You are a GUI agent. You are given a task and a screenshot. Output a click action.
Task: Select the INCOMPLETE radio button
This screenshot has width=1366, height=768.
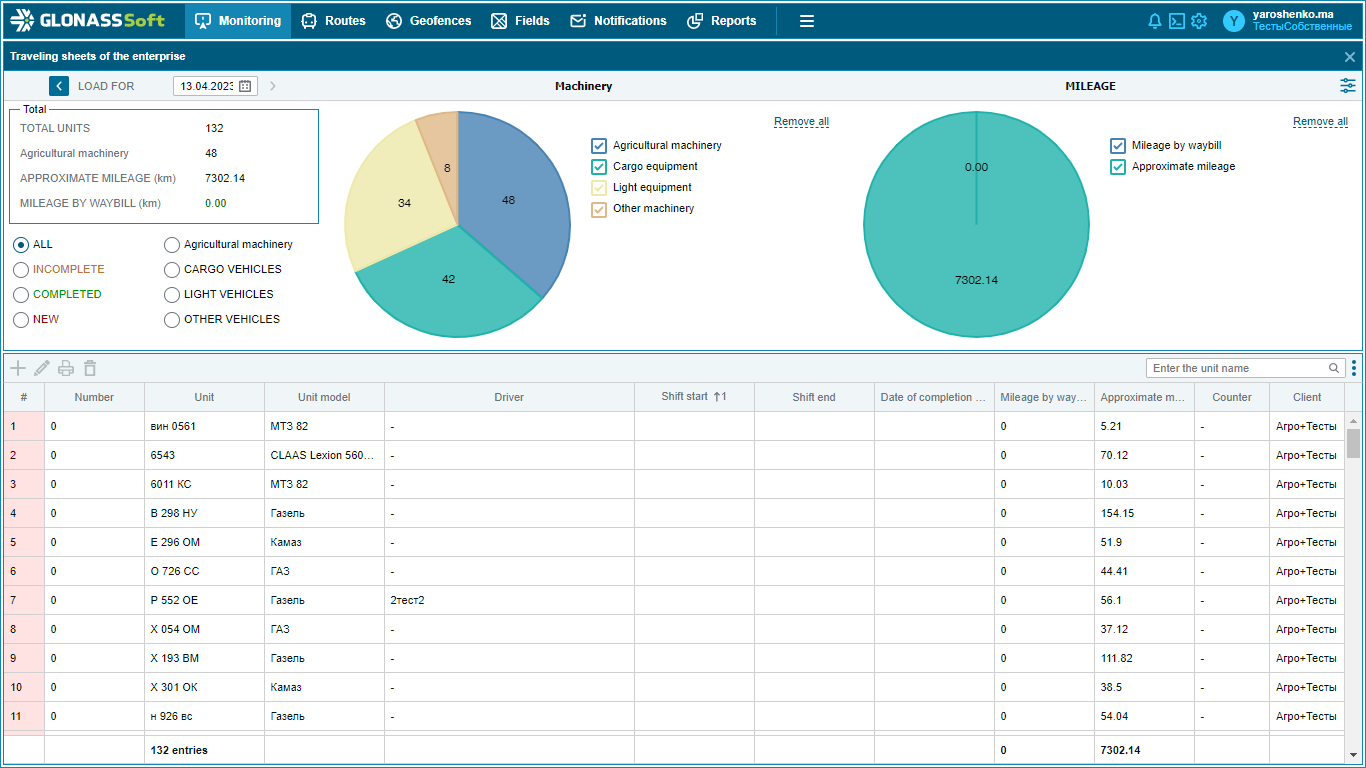pyautogui.click(x=21, y=270)
